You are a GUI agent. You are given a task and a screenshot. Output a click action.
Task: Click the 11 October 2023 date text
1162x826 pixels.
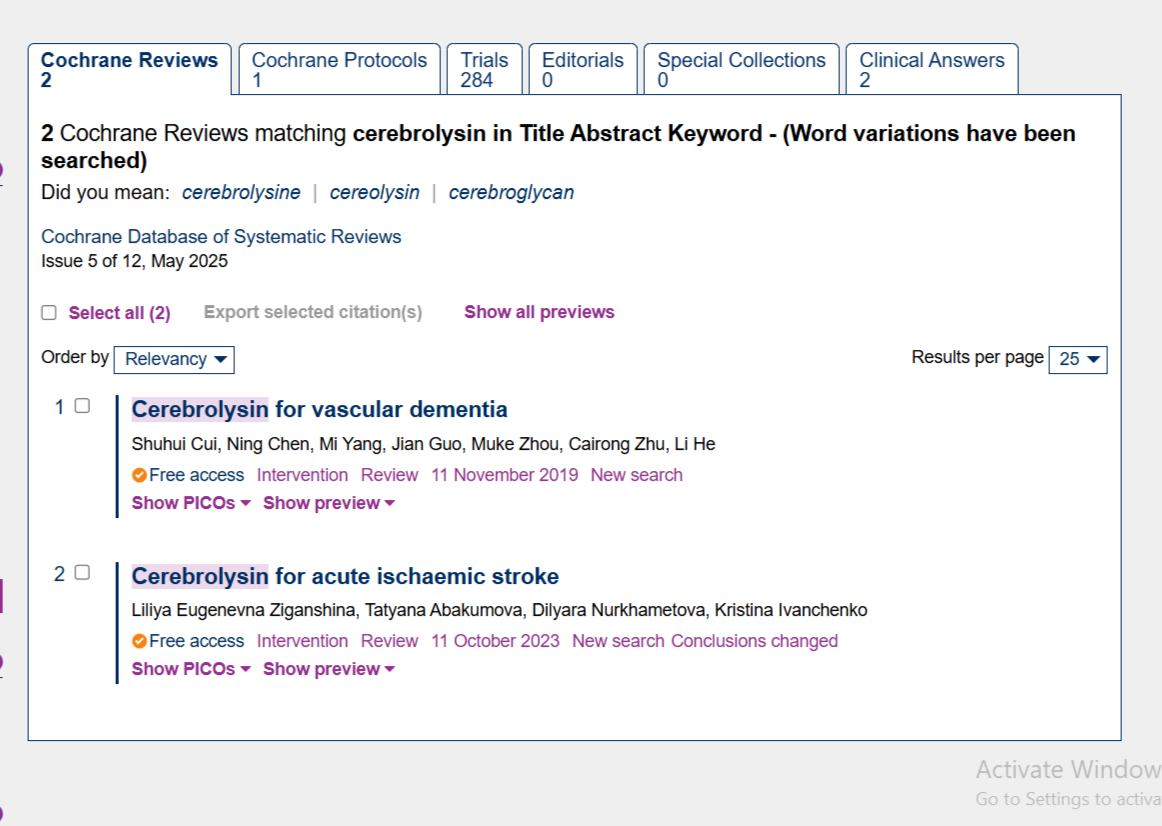(x=495, y=641)
